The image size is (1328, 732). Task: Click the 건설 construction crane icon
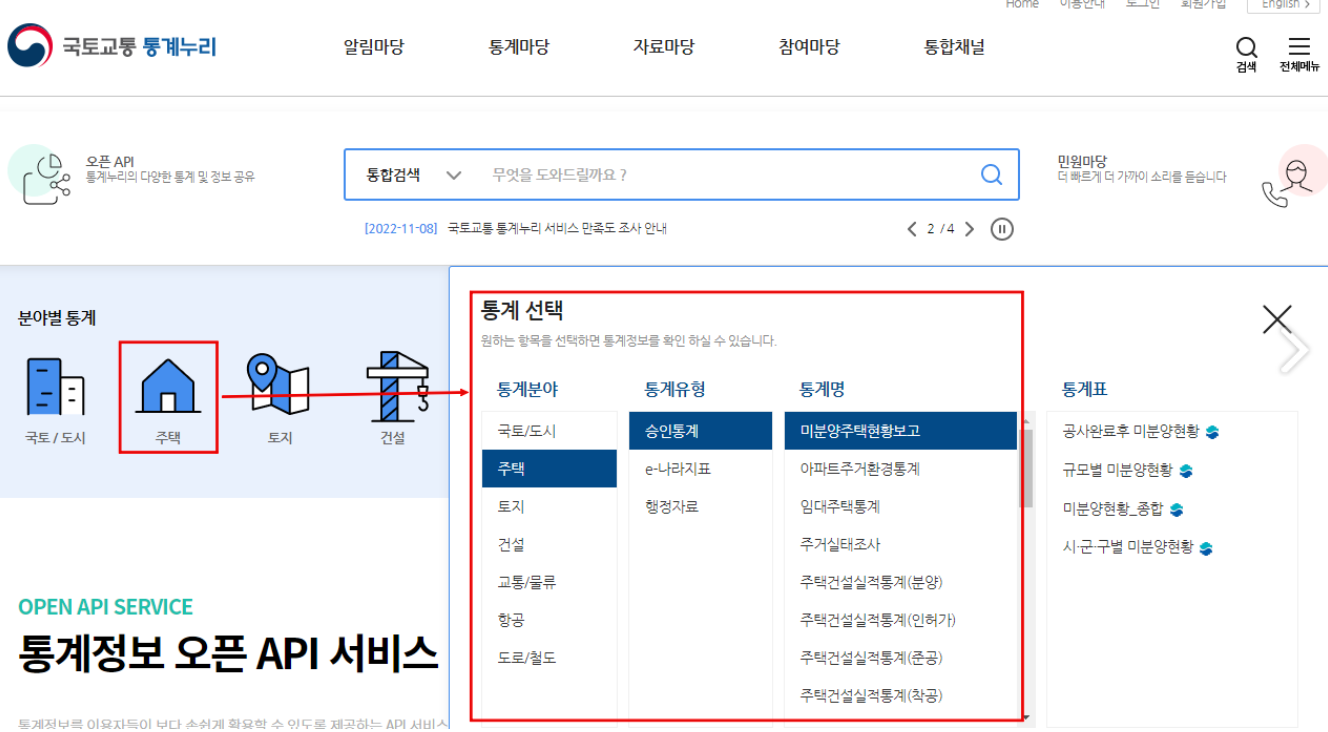(x=392, y=392)
